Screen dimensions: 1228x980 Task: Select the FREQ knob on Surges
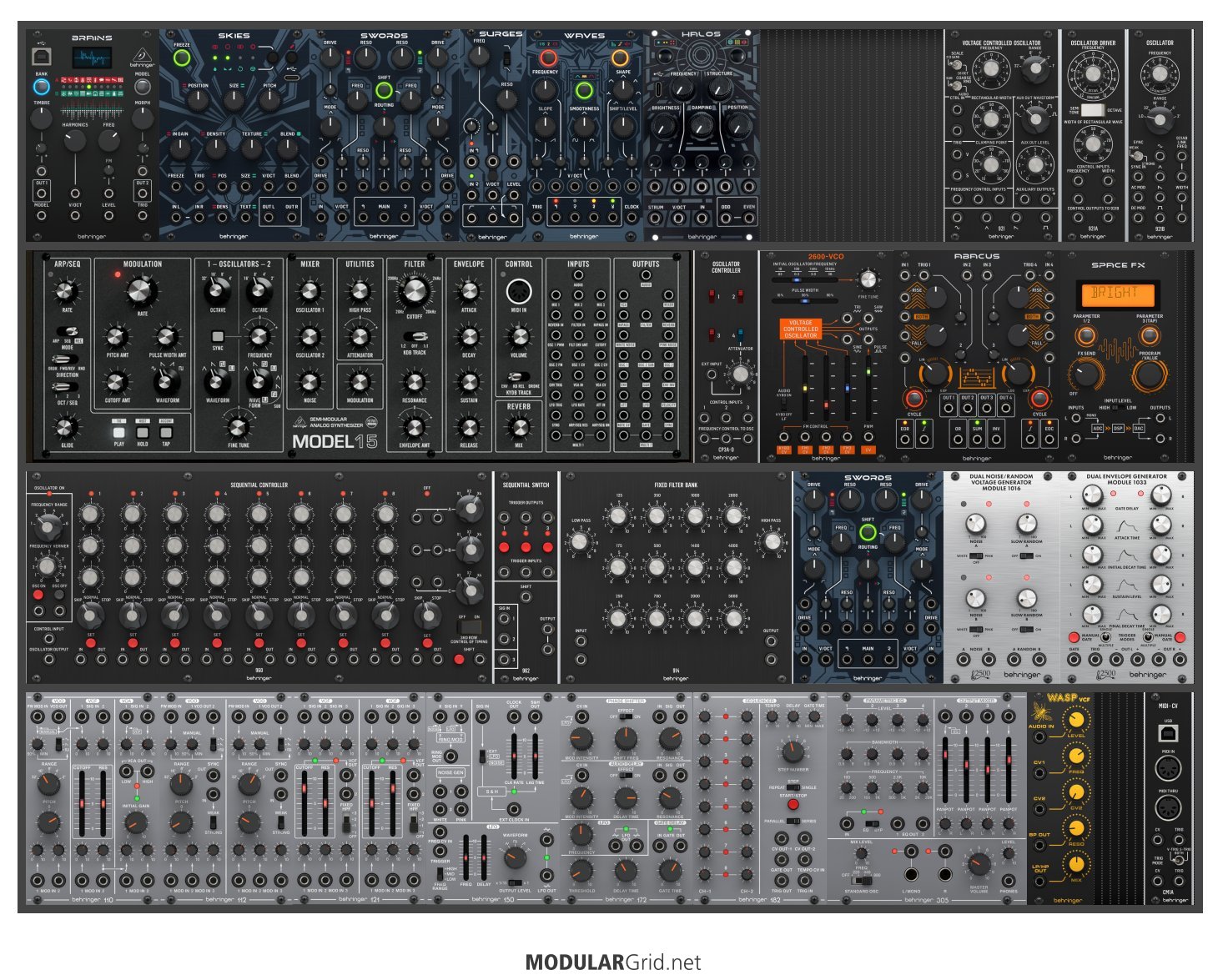click(x=480, y=57)
